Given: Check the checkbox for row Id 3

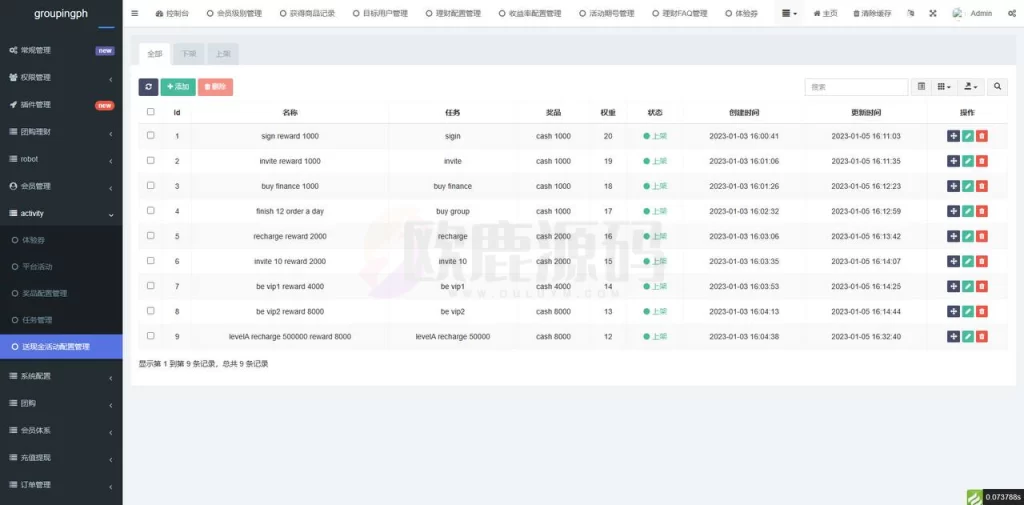Looking at the screenshot, I should (151, 186).
